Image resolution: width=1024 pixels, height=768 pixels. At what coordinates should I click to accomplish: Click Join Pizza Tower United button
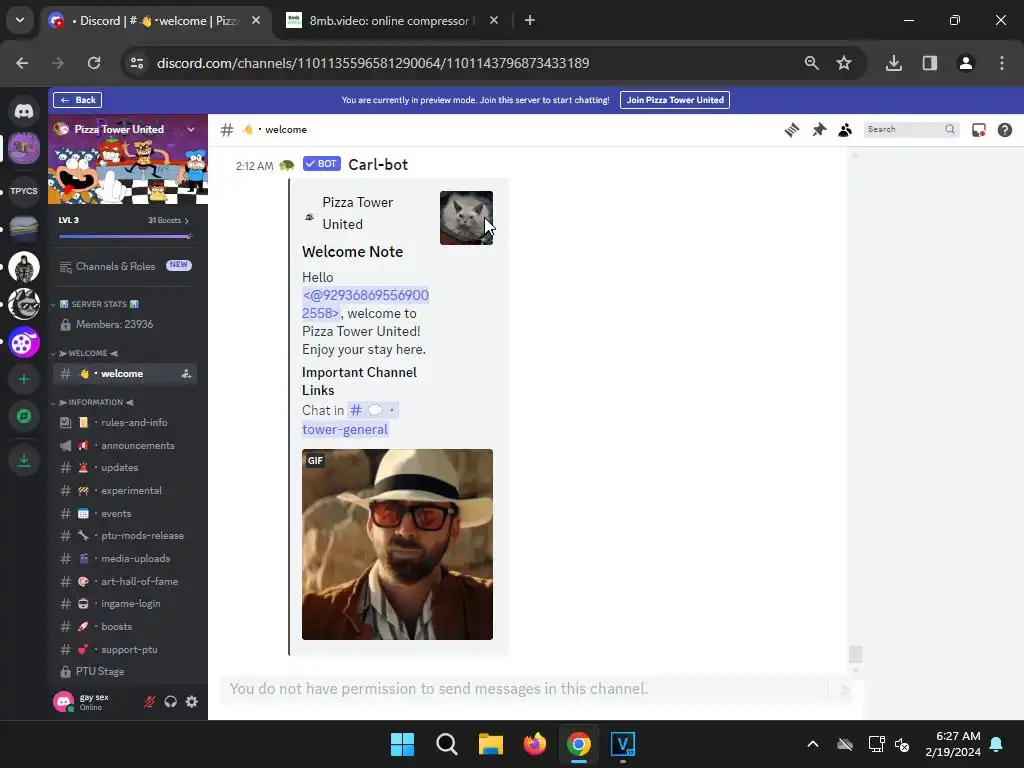point(675,100)
